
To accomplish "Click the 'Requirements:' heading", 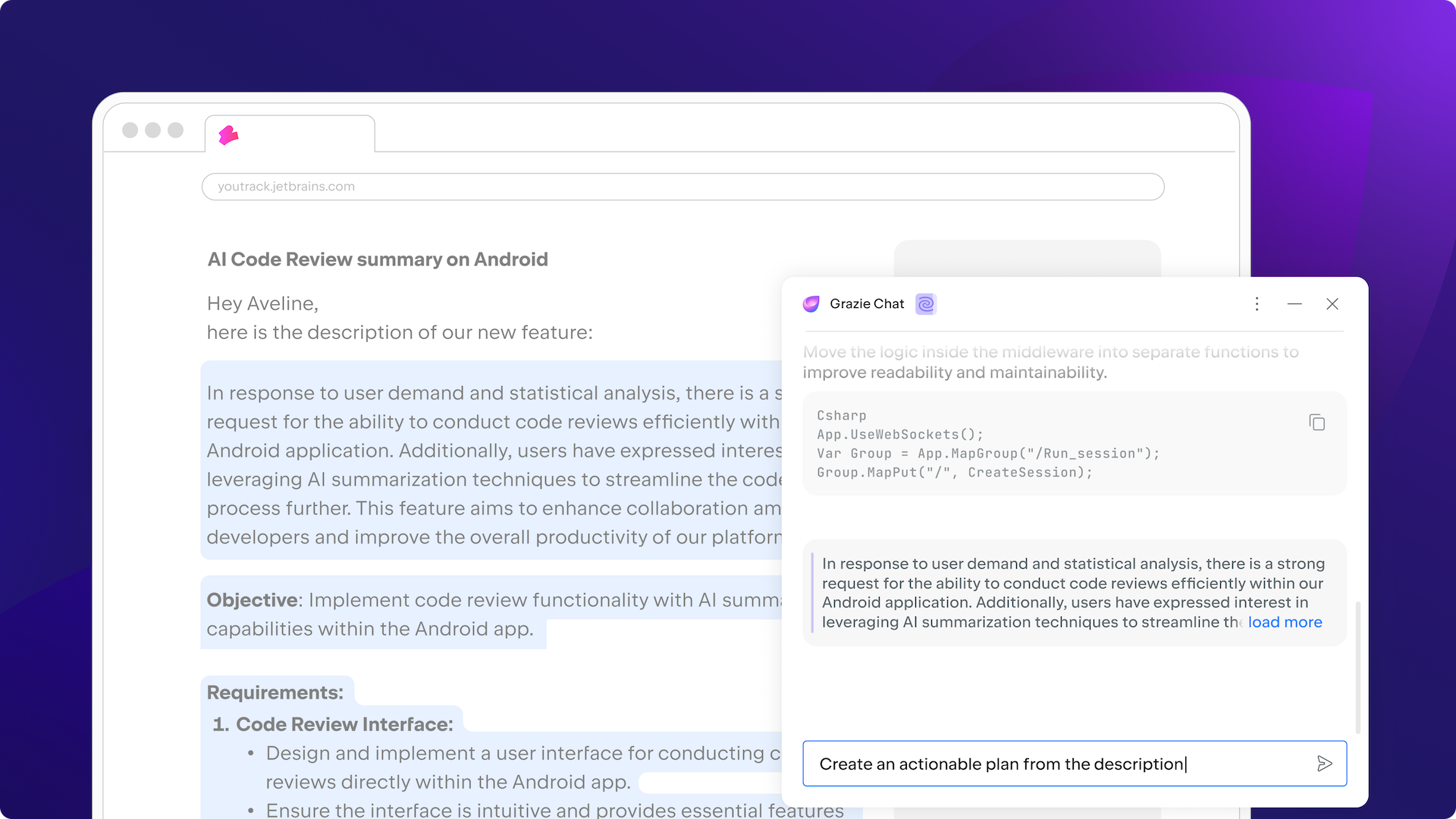I will pos(275,692).
